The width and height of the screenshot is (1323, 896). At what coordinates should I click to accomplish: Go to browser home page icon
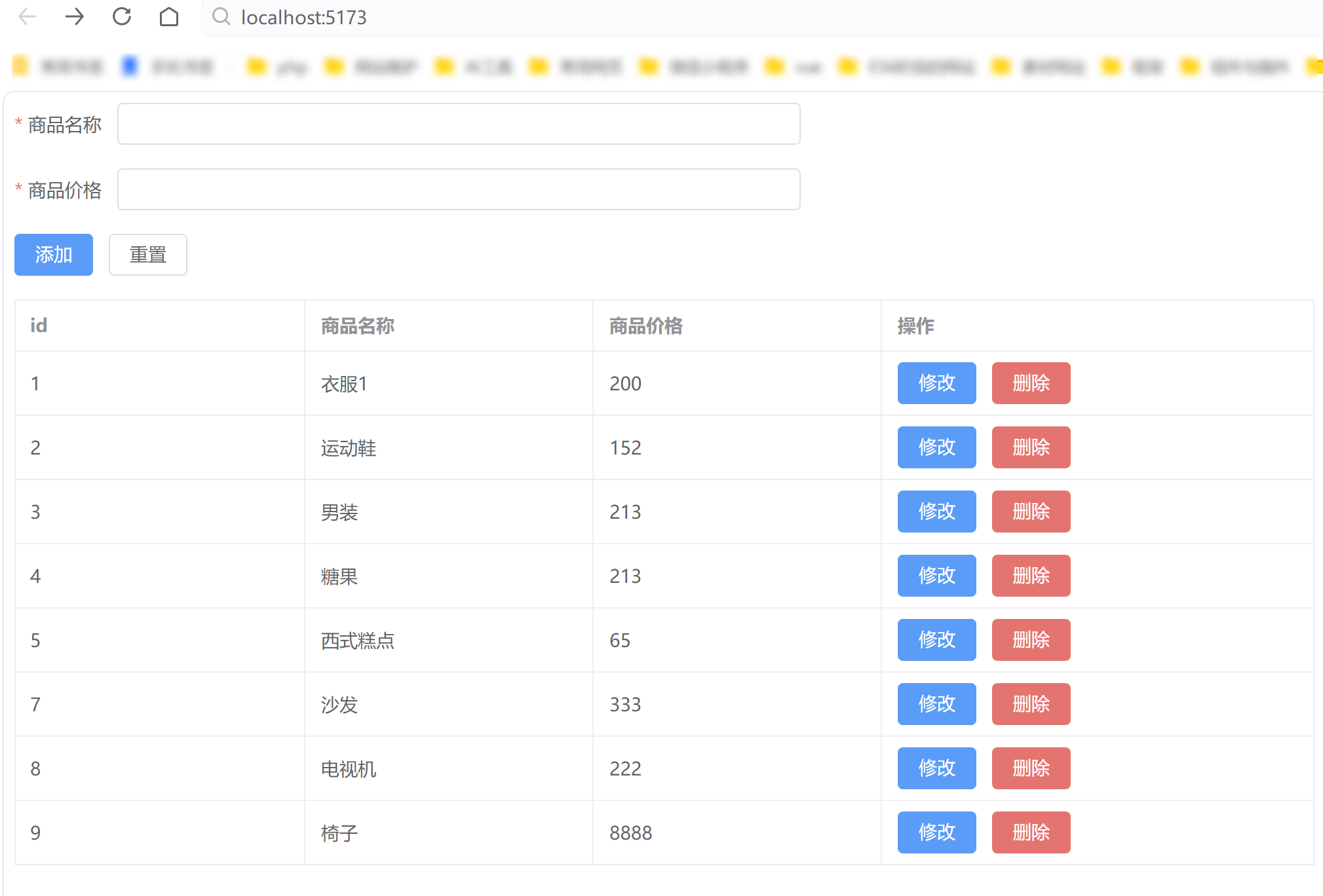coord(169,16)
